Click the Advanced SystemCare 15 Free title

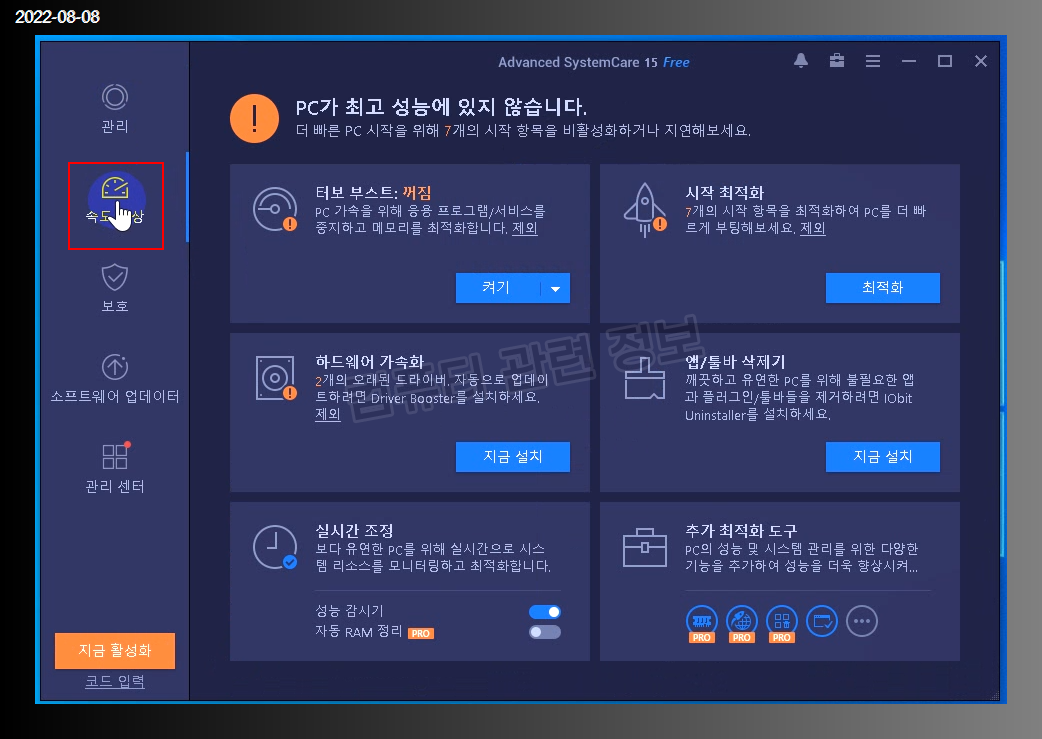[x=593, y=62]
